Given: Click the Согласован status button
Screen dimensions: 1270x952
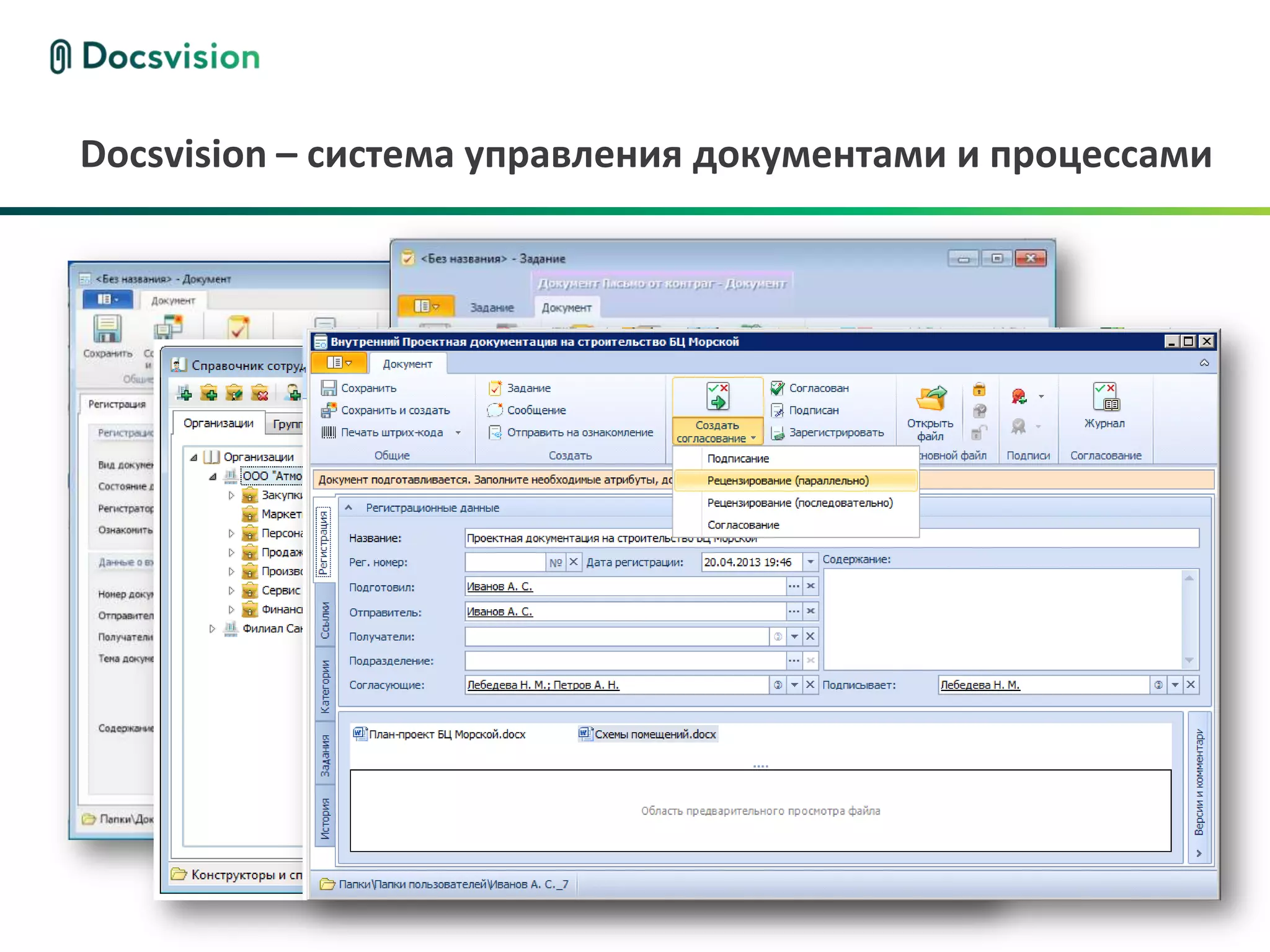Looking at the screenshot, I should [x=810, y=388].
